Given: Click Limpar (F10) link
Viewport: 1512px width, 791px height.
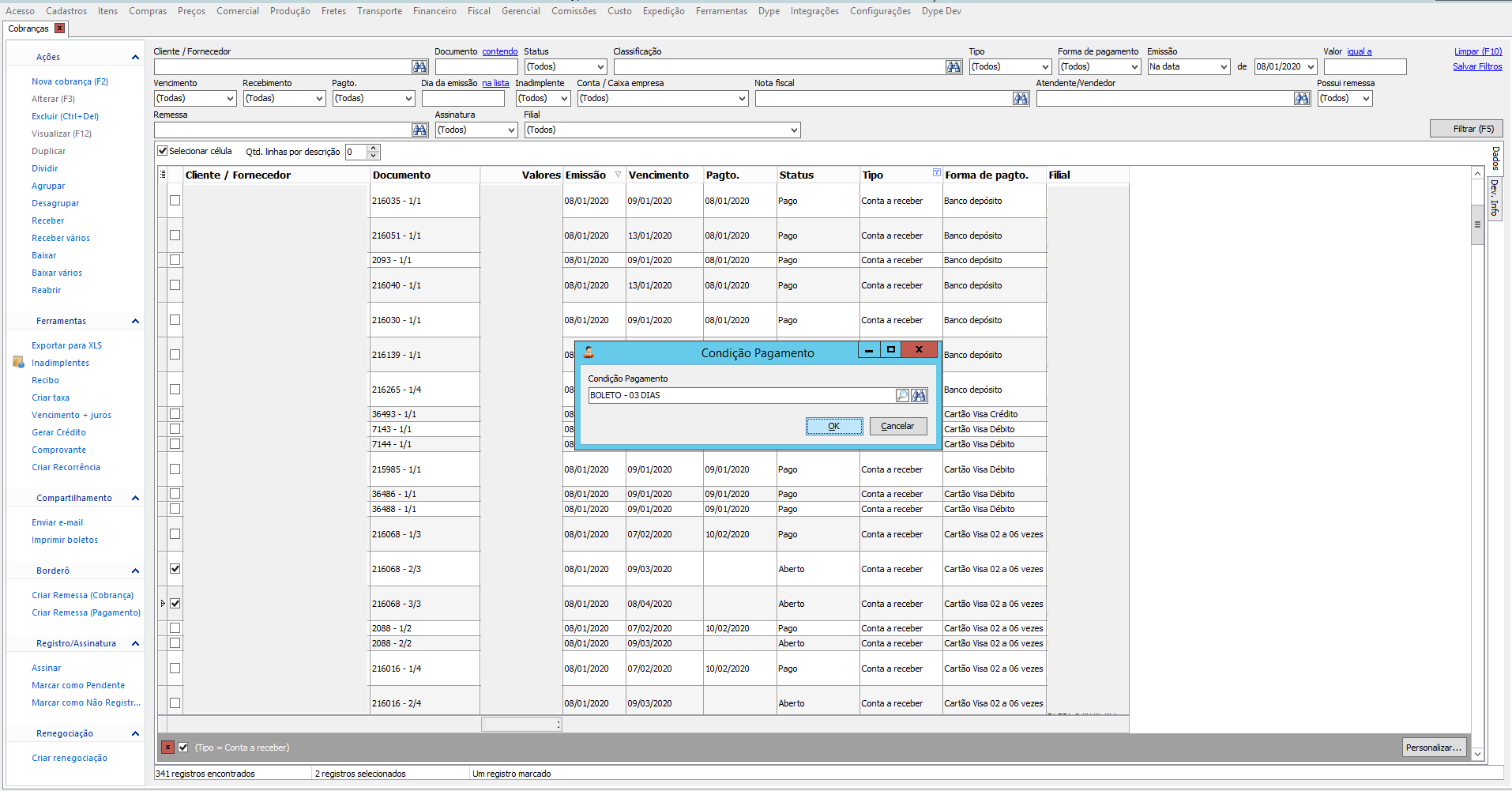Looking at the screenshot, I should point(1478,51).
